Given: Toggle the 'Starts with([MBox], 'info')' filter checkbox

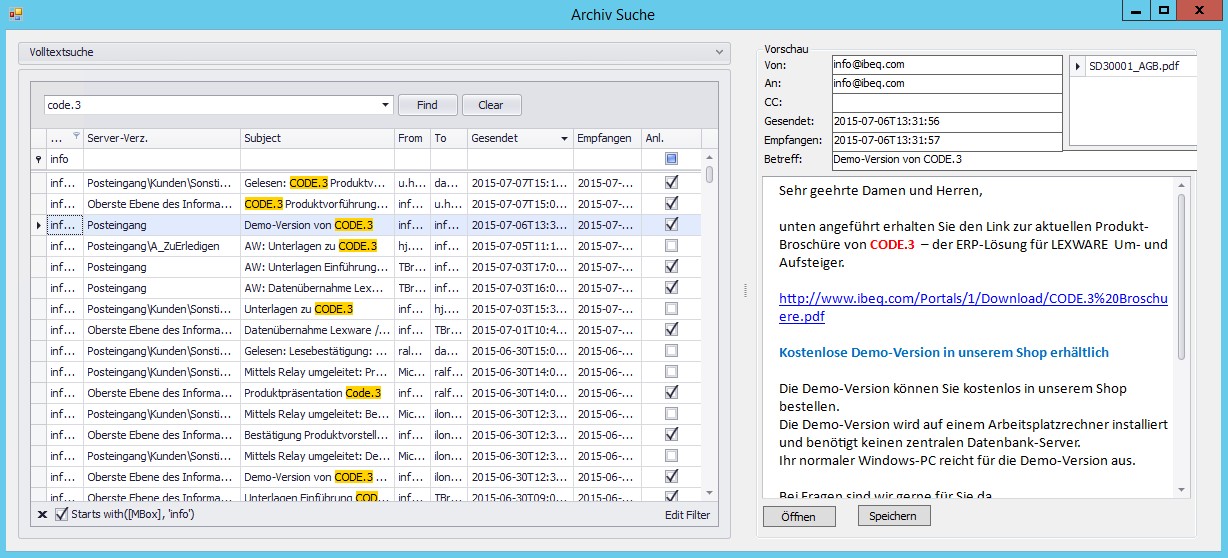Looking at the screenshot, I should point(62,514).
